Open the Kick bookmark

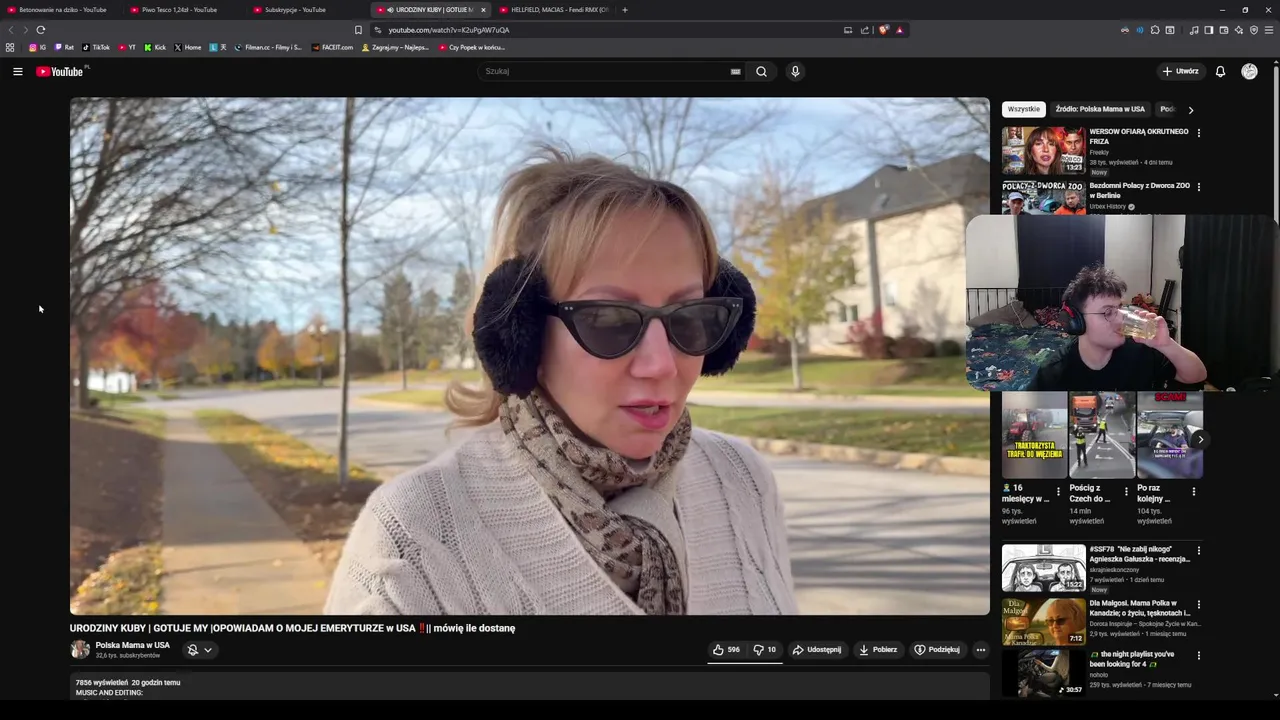tap(155, 47)
